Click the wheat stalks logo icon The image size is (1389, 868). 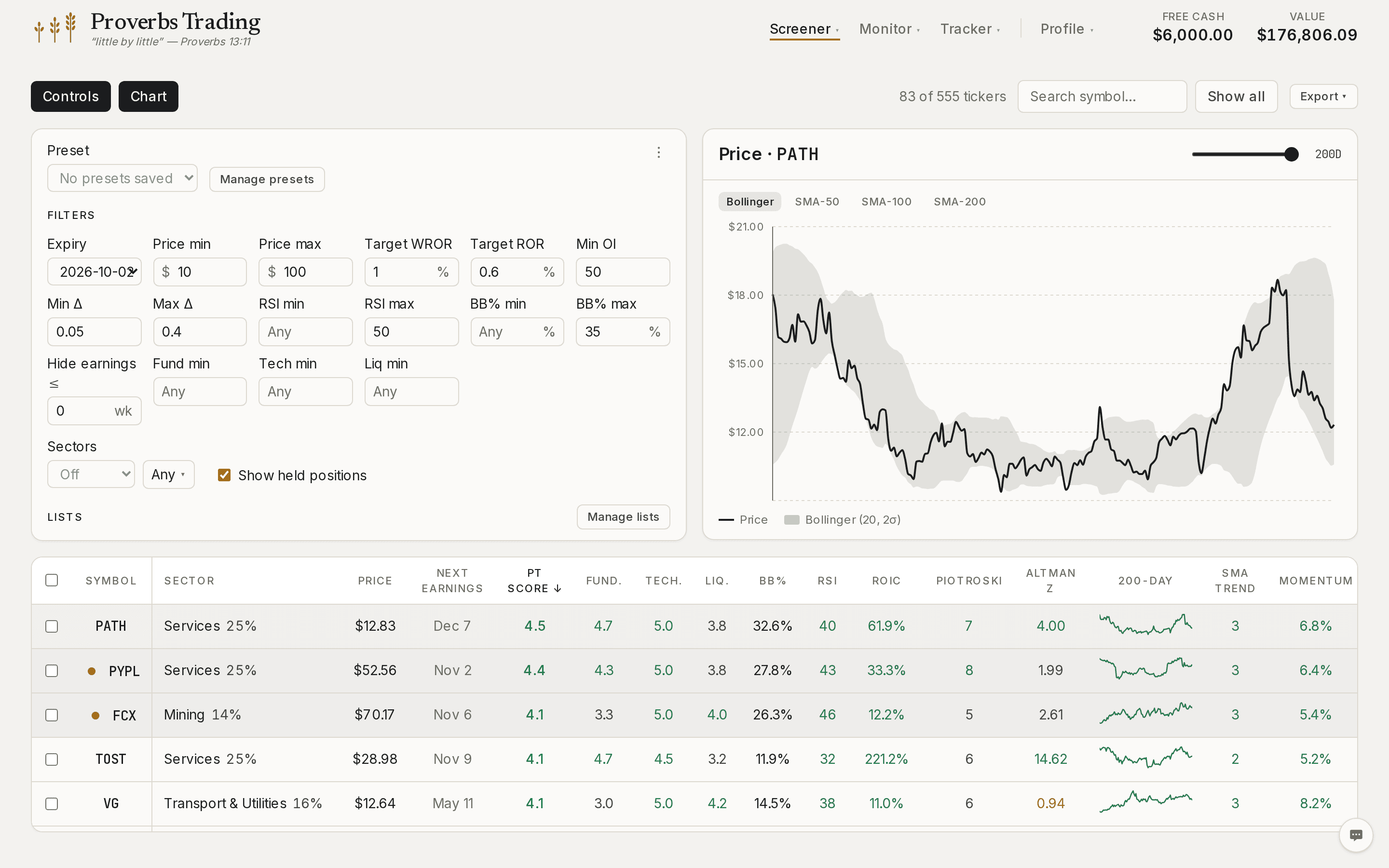pos(55,27)
